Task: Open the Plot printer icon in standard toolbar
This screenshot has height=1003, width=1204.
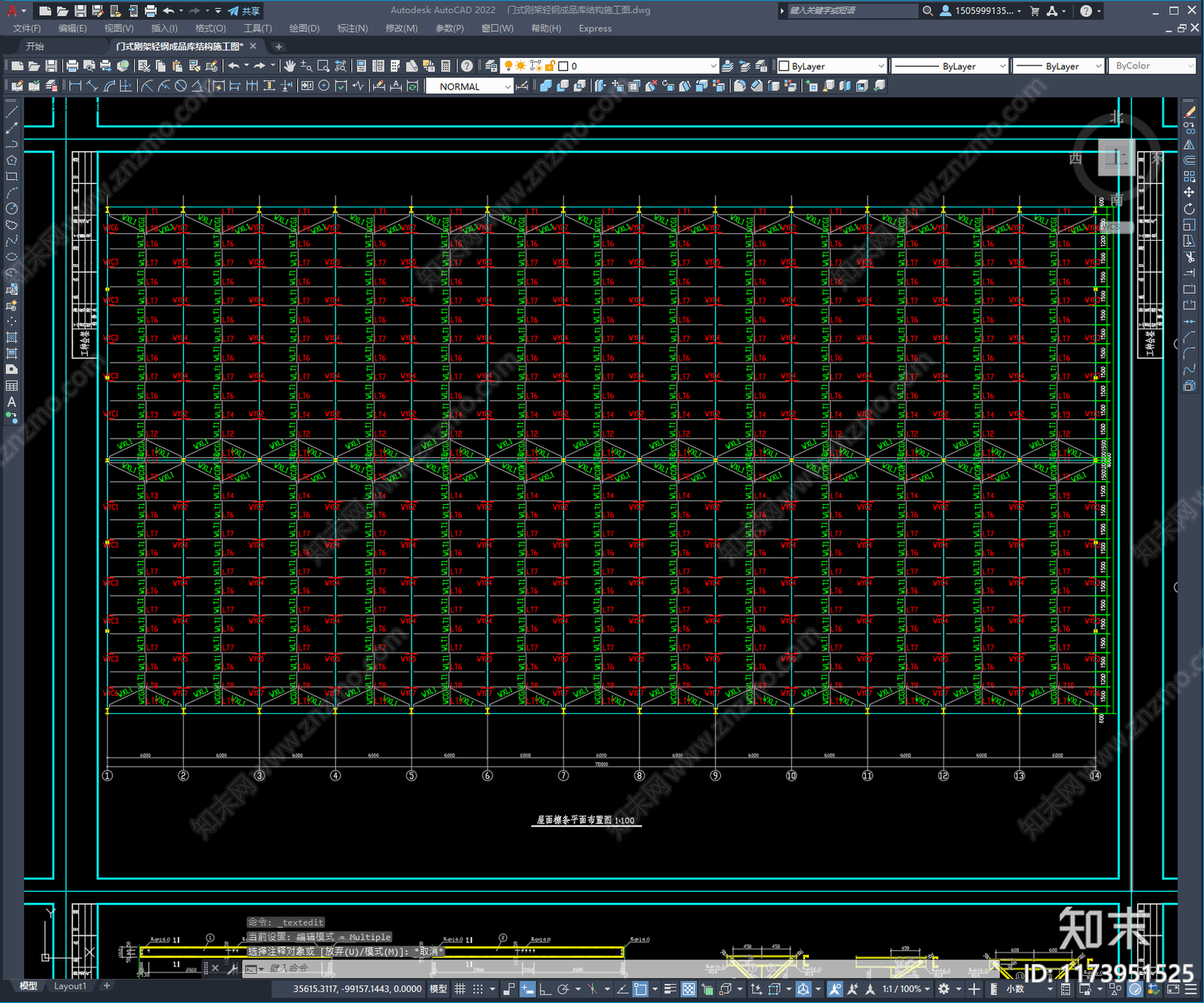Action: [72, 66]
